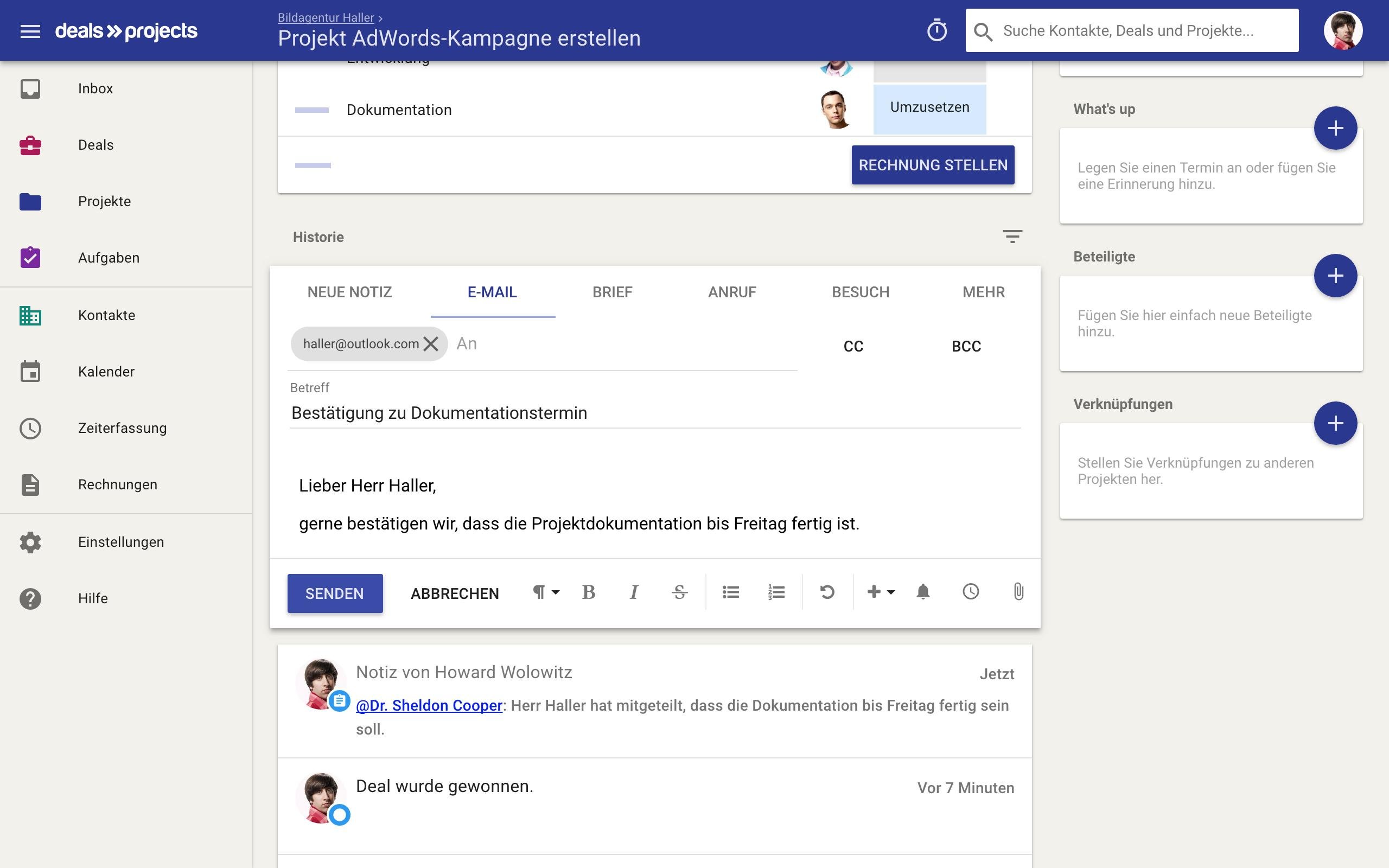Attach a file with paperclip icon

pyautogui.click(x=1018, y=592)
